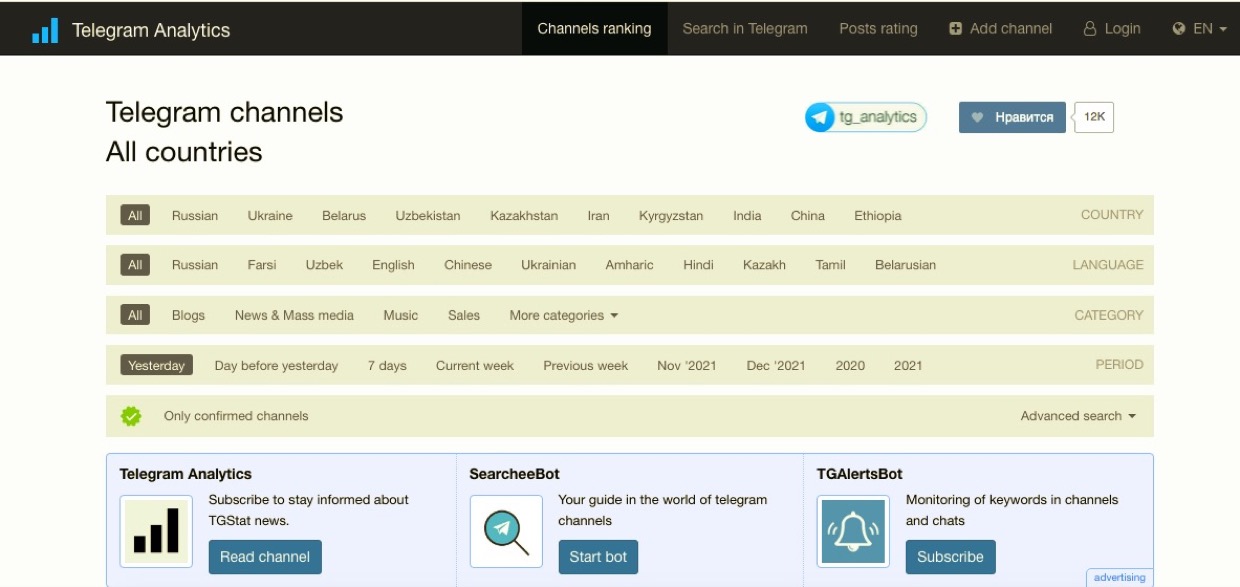Select the Blogs category
The width and height of the screenshot is (1240, 587).
pos(188,315)
